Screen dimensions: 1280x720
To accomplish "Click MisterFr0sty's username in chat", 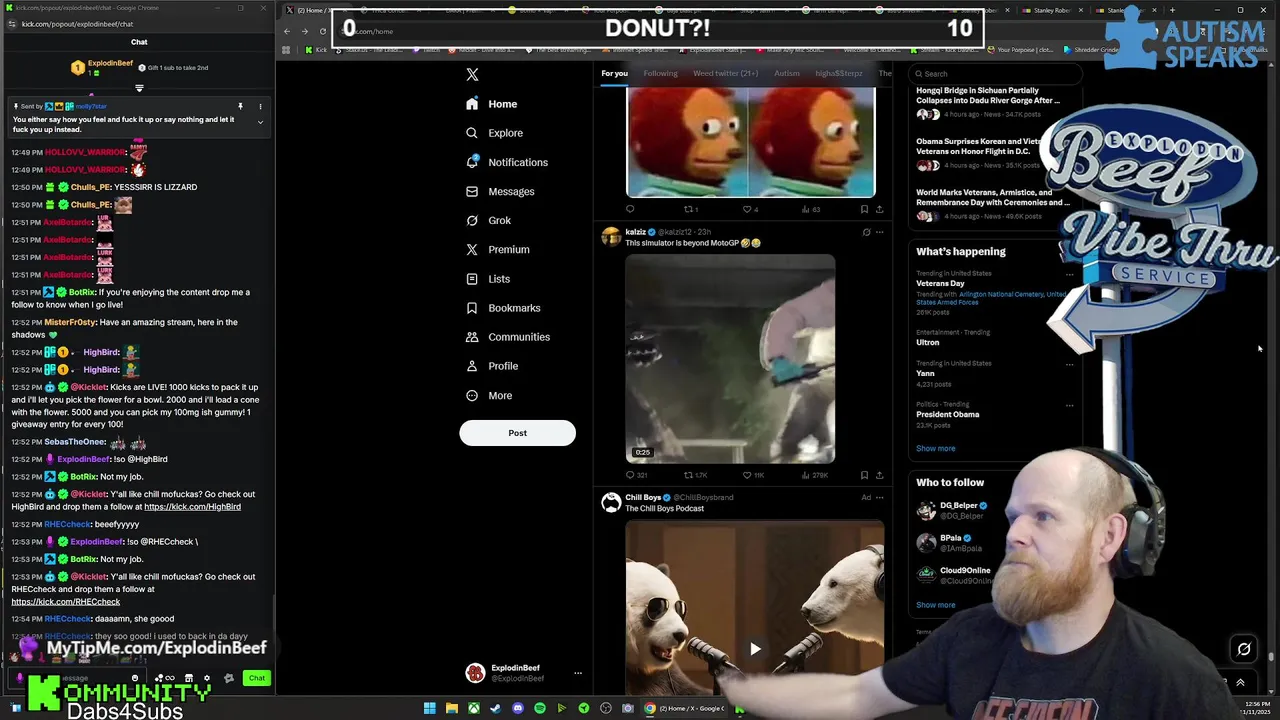I will [x=70, y=322].
